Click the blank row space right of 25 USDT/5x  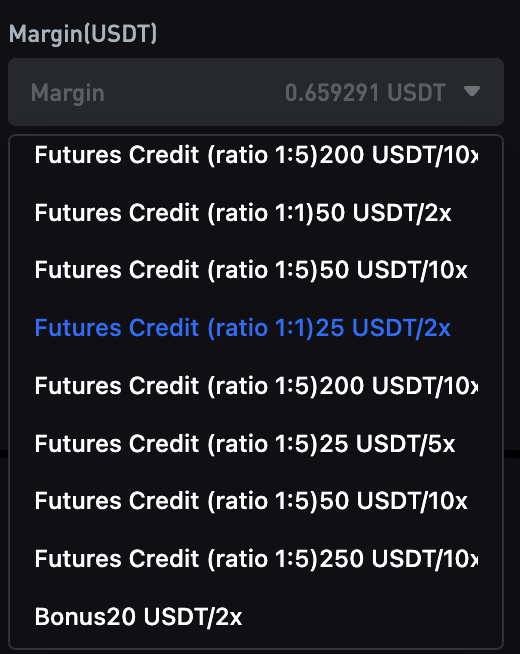coord(479,443)
